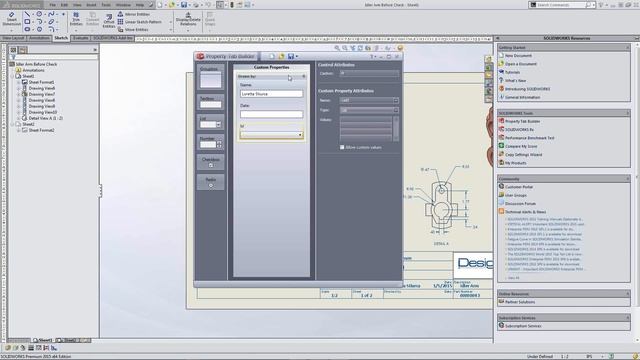Click Linear Sketch Pattern tool
640x360 pixels.
(x=139, y=22)
